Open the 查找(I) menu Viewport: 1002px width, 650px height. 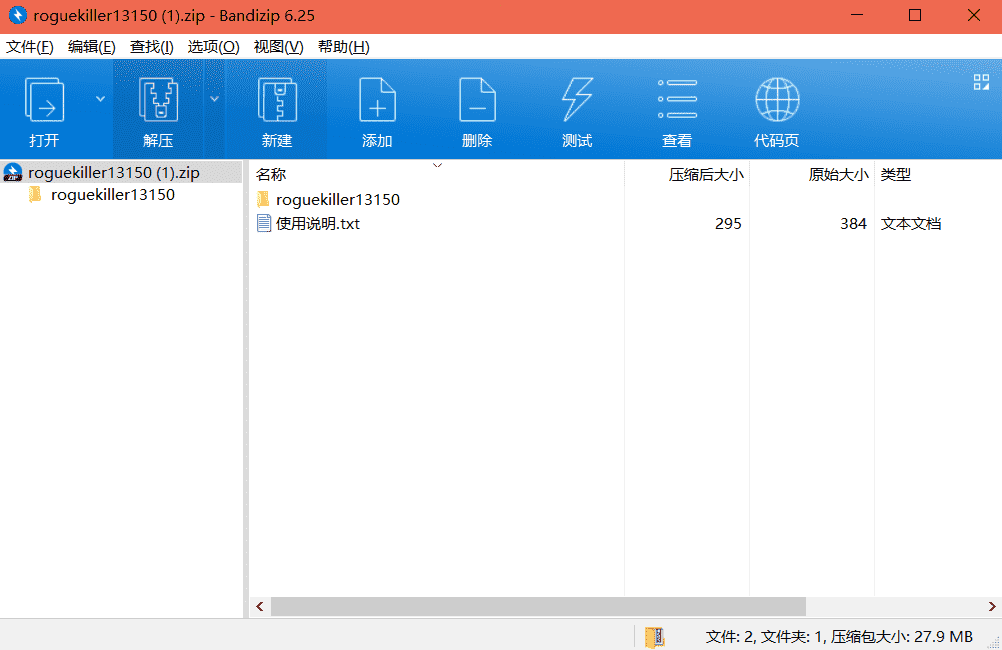(x=151, y=47)
